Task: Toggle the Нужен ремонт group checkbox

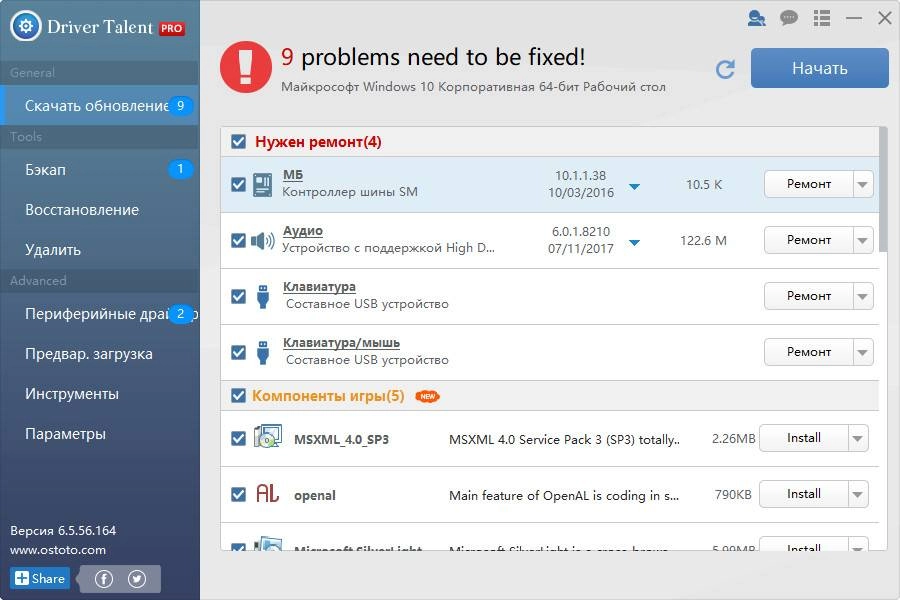Action: point(238,142)
